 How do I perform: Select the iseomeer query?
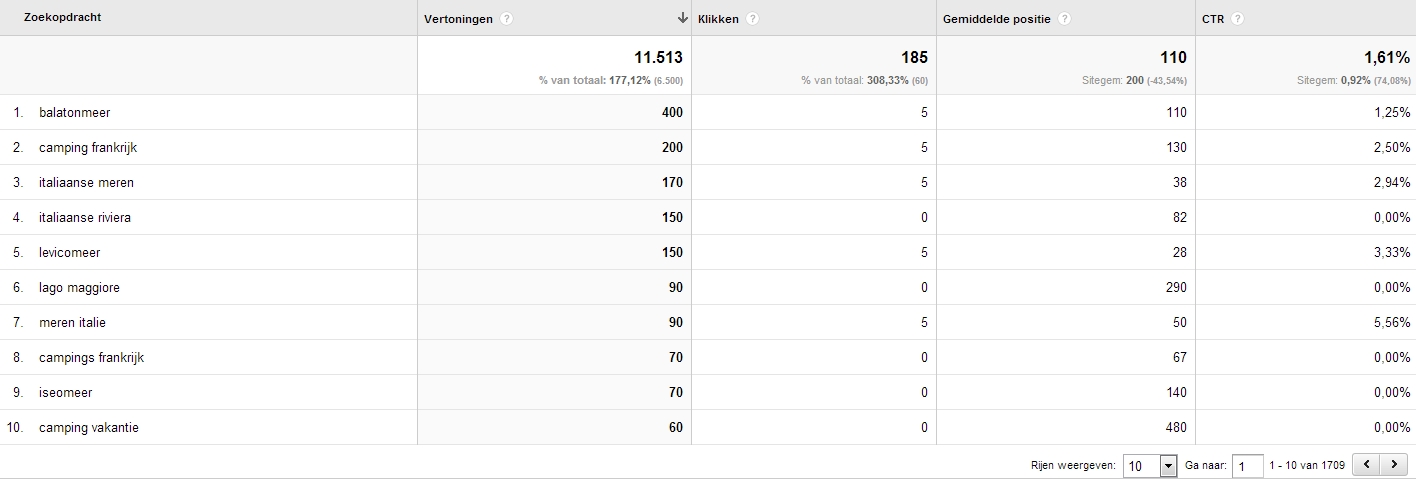(x=66, y=393)
